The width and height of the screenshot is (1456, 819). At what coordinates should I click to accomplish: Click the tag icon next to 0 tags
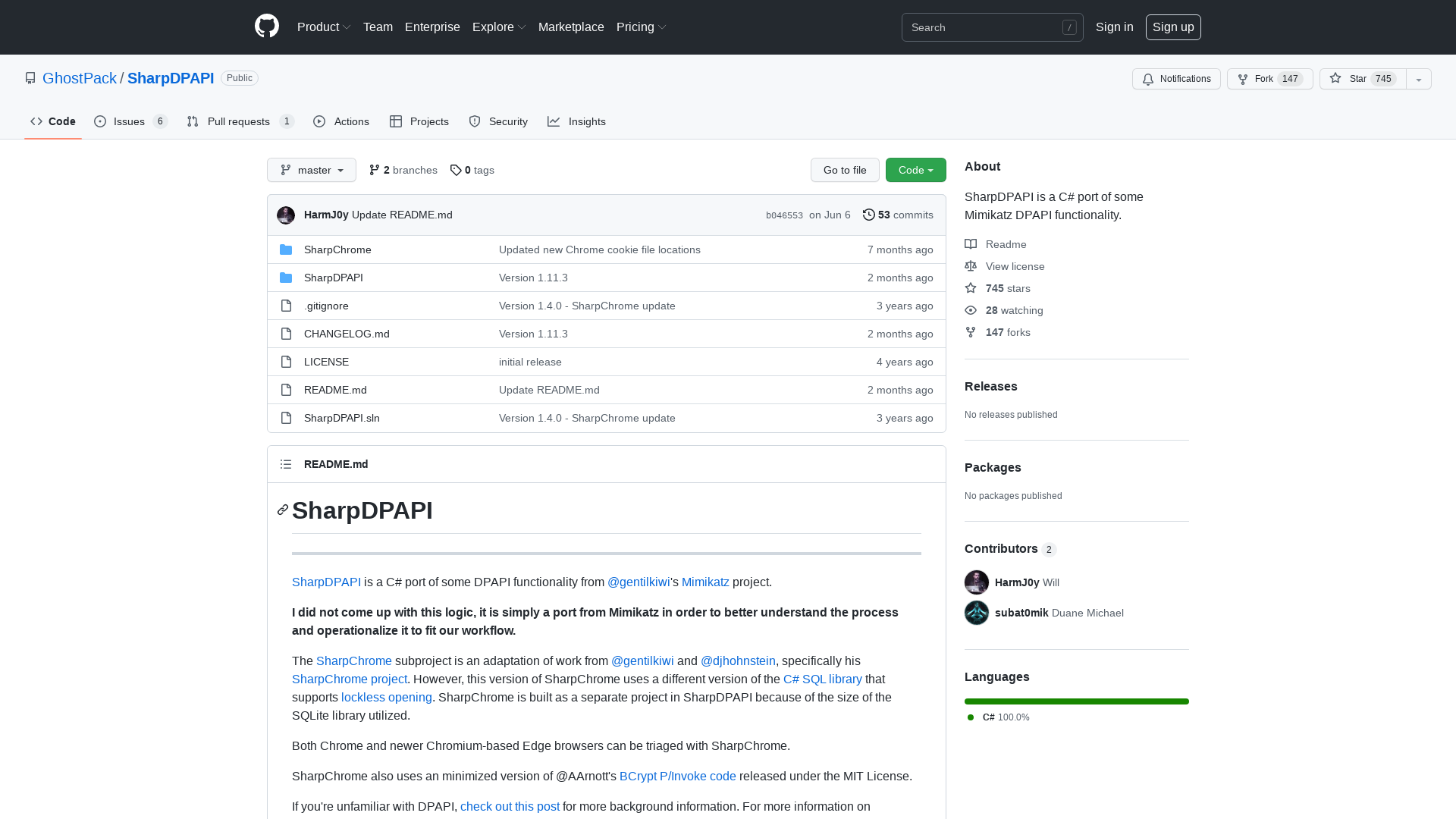point(456,170)
